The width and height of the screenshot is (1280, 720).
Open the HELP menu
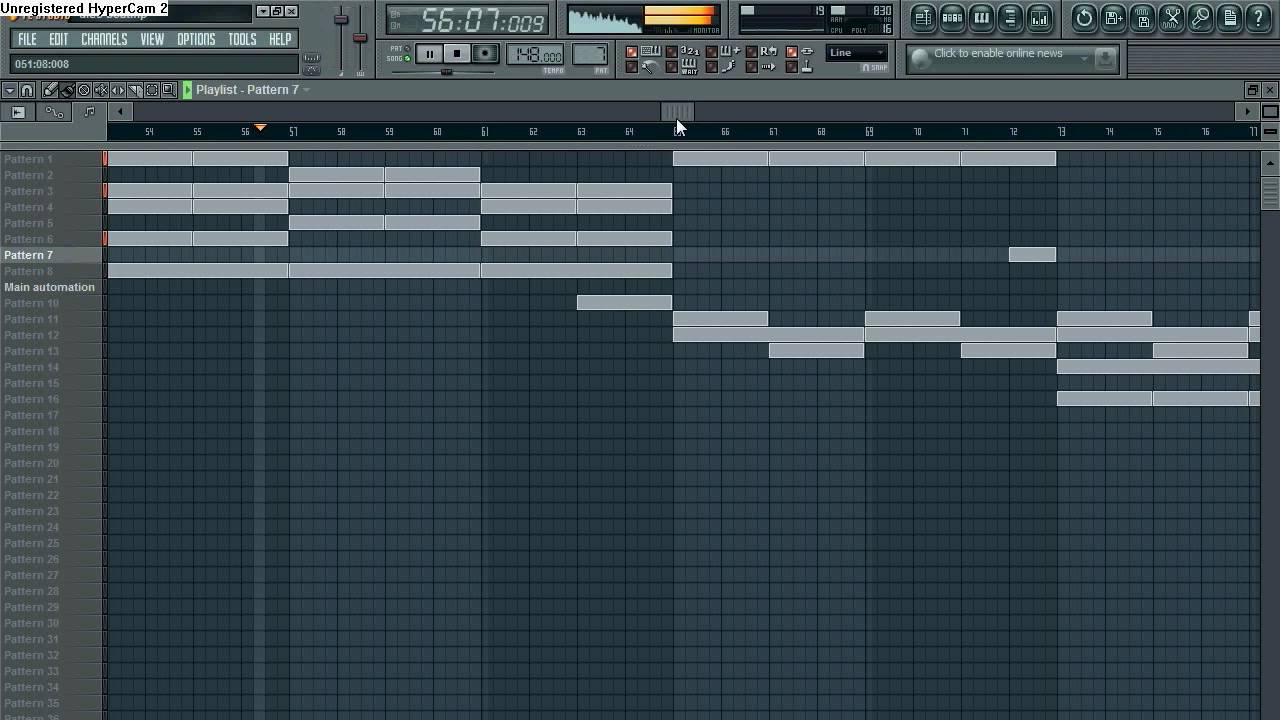point(280,39)
